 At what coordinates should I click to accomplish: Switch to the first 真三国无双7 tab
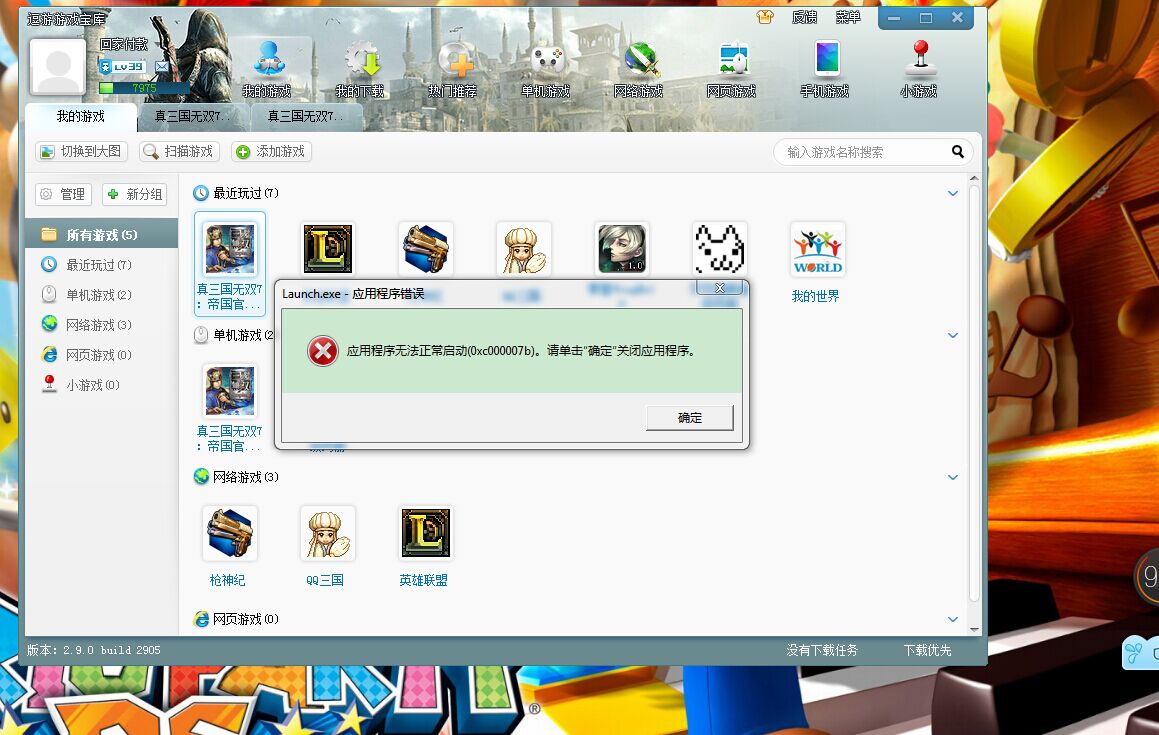tap(194, 117)
